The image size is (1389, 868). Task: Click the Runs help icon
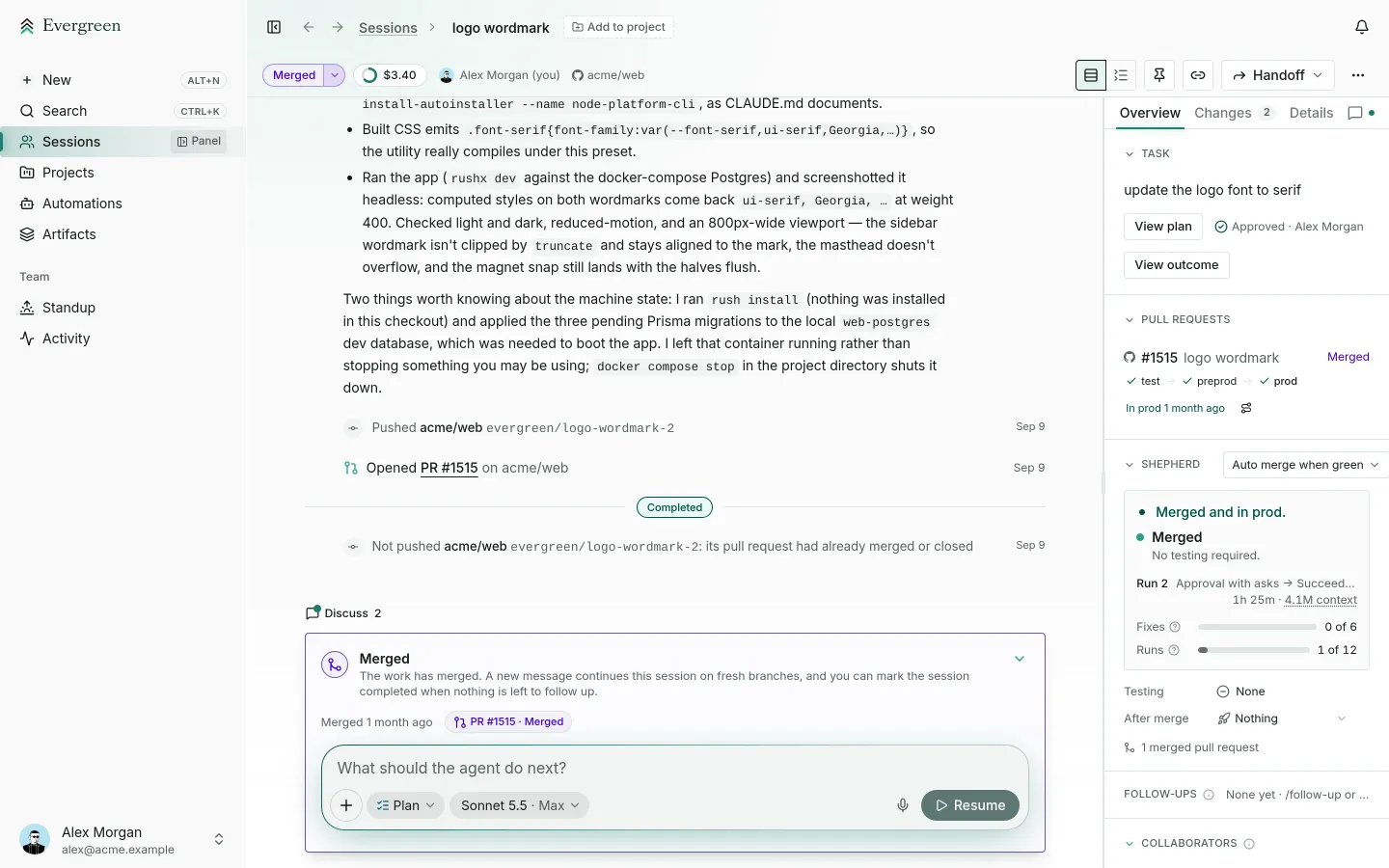click(1174, 650)
